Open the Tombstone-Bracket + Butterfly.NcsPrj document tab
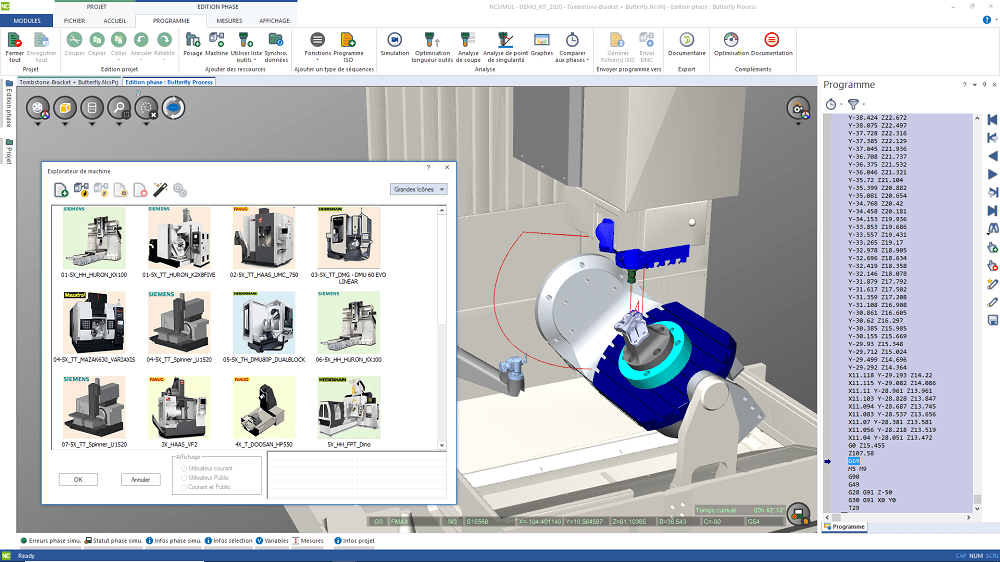The height and width of the screenshot is (562, 1000). pos(69,82)
